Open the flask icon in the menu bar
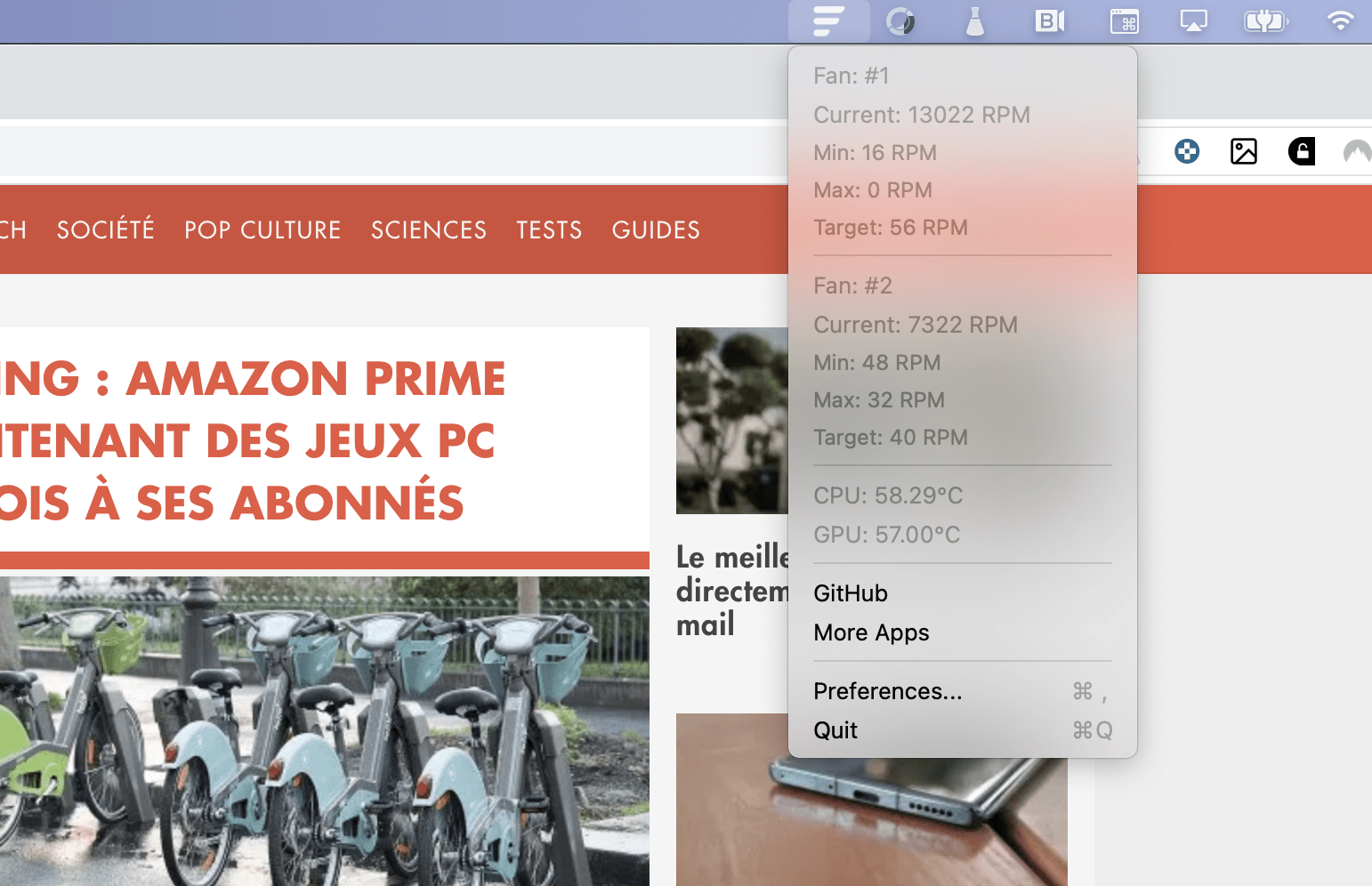Image resolution: width=1372 pixels, height=886 pixels. tap(975, 21)
